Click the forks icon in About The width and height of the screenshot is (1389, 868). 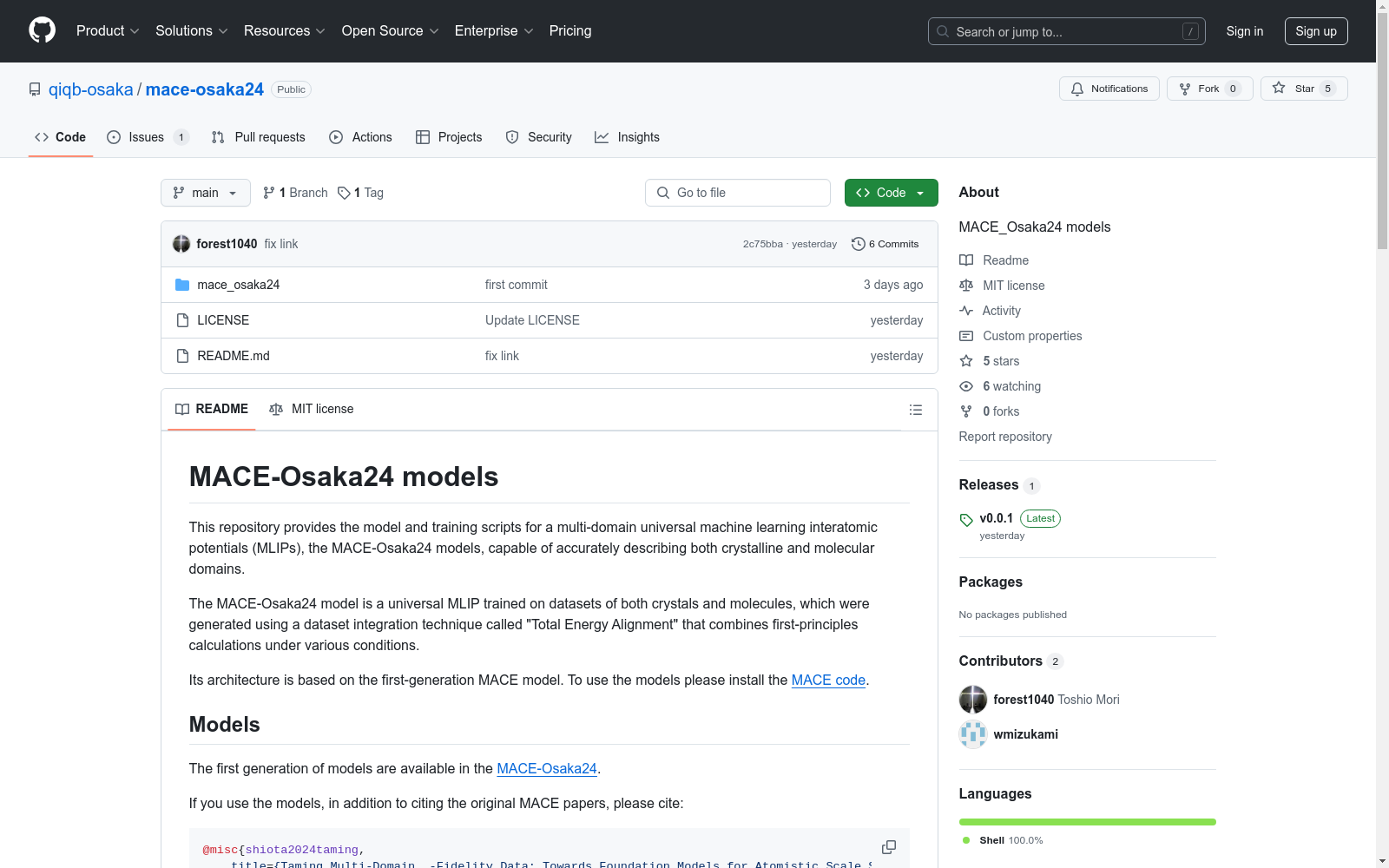coord(966,411)
